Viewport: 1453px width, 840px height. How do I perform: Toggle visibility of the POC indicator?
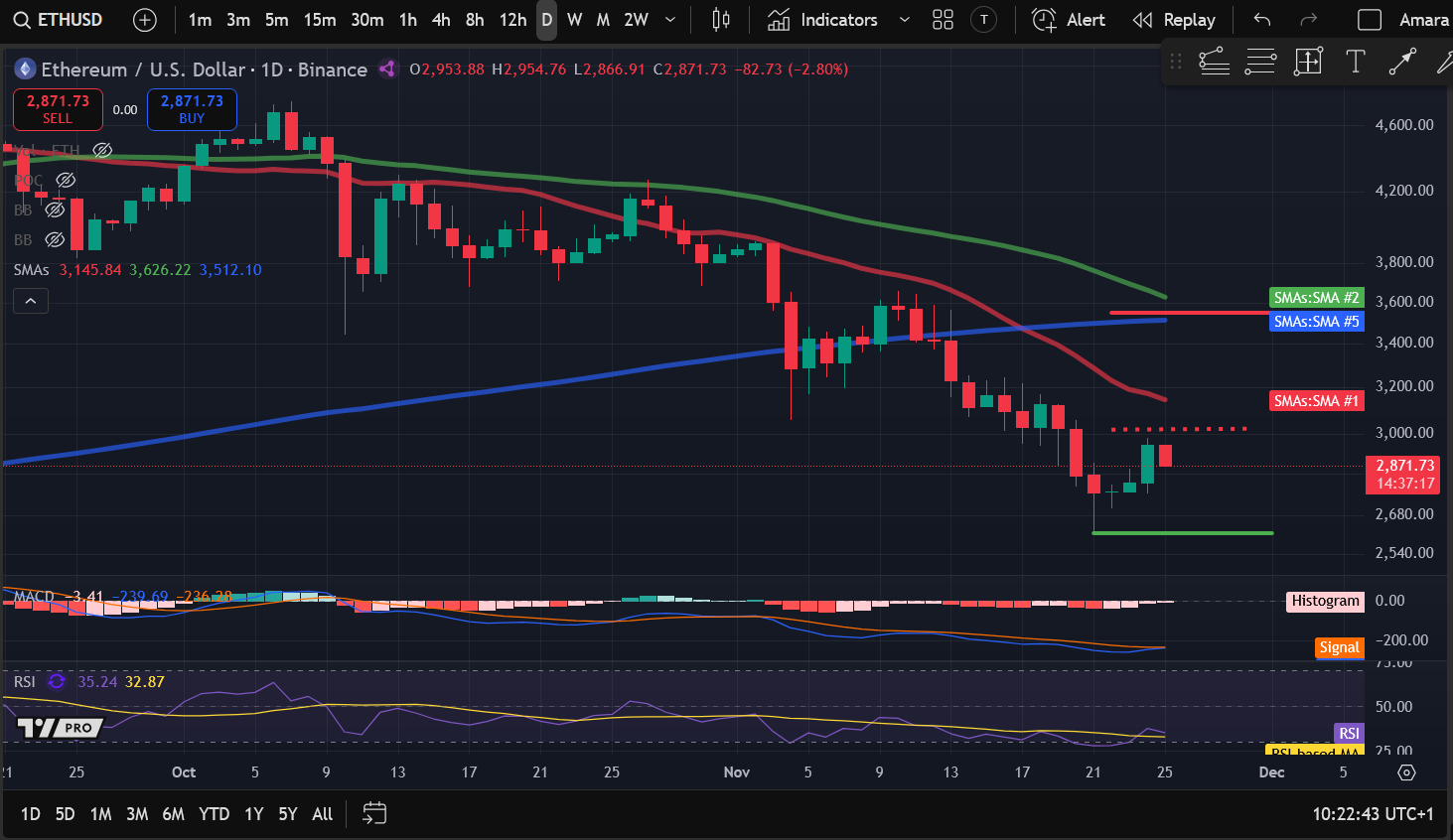pyautogui.click(x=66, y=180)
